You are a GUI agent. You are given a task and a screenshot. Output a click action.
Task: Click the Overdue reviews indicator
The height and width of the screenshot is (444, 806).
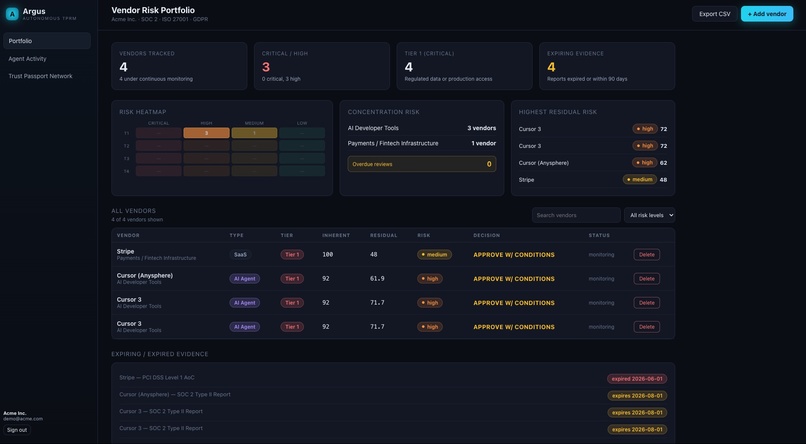422,164
